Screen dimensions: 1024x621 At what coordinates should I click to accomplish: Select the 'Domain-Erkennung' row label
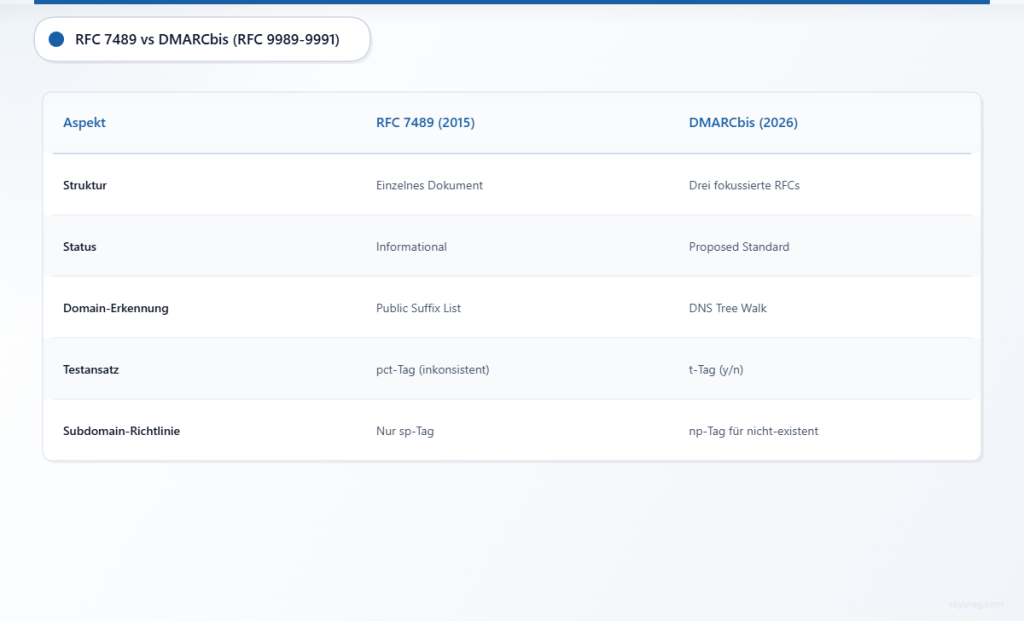(x=116, y=308)
